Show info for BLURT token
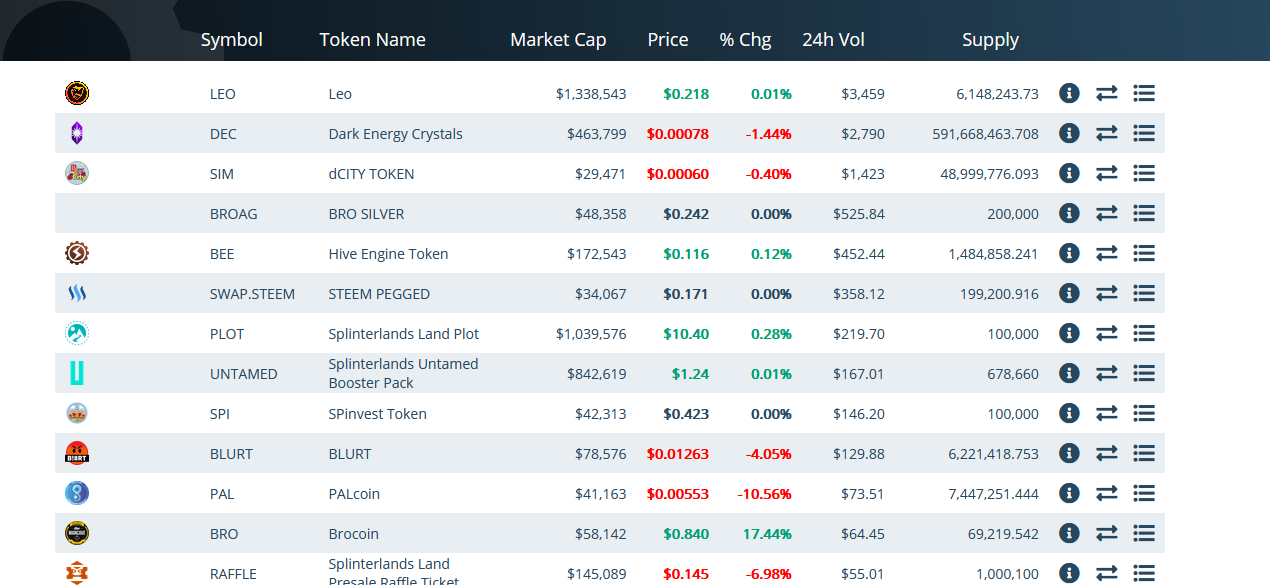 click(1069, 453)
